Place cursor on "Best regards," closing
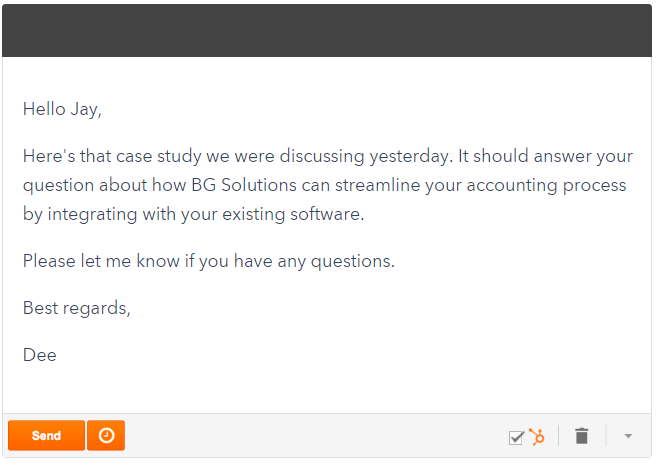The width and height of the screenshot is (658, 465). click(x=77, y=308)
